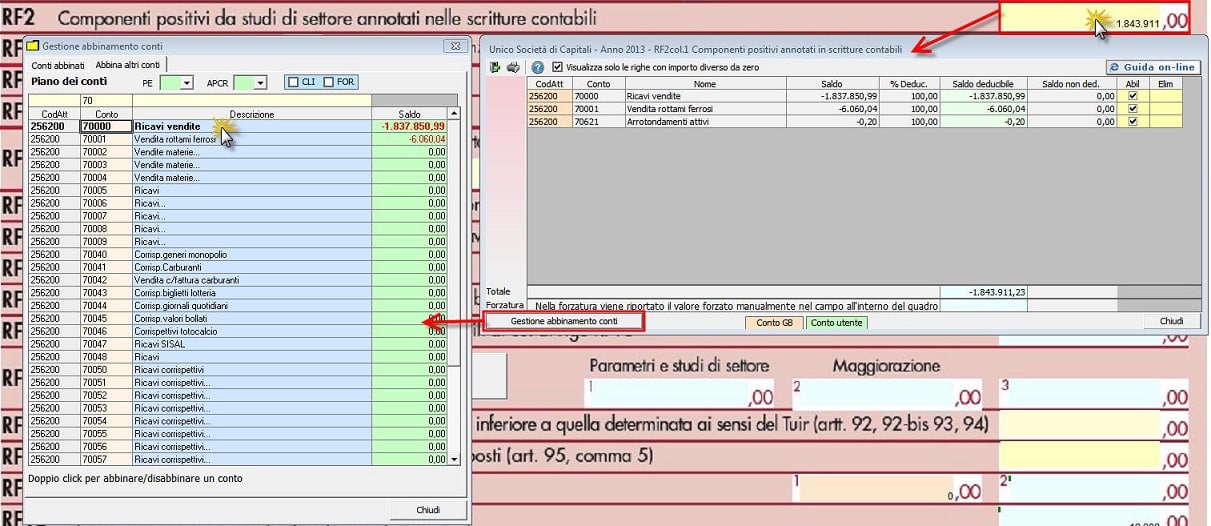Click the Gestione abbinamento conti button
Image resolution: width=1211 pixels, height=526 pixels.
click(564, 321)
